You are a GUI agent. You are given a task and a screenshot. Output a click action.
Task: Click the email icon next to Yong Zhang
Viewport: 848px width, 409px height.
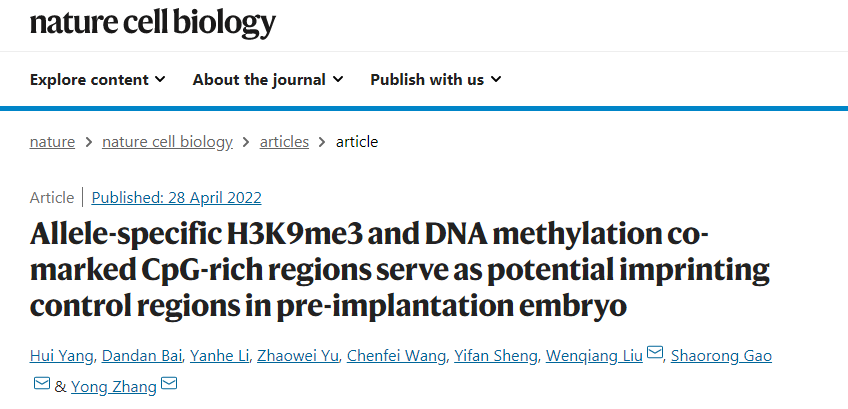click(x=169, y=384)
